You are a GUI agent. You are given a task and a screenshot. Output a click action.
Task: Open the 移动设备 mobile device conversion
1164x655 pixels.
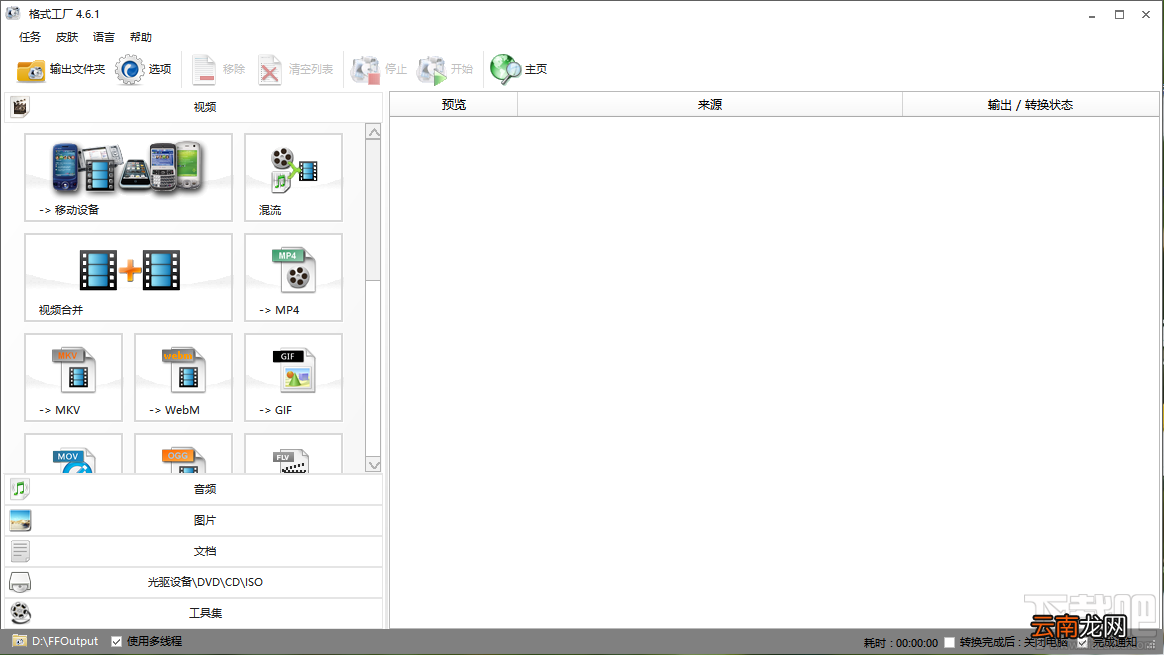pyautogui.click(x=128, y=177)
